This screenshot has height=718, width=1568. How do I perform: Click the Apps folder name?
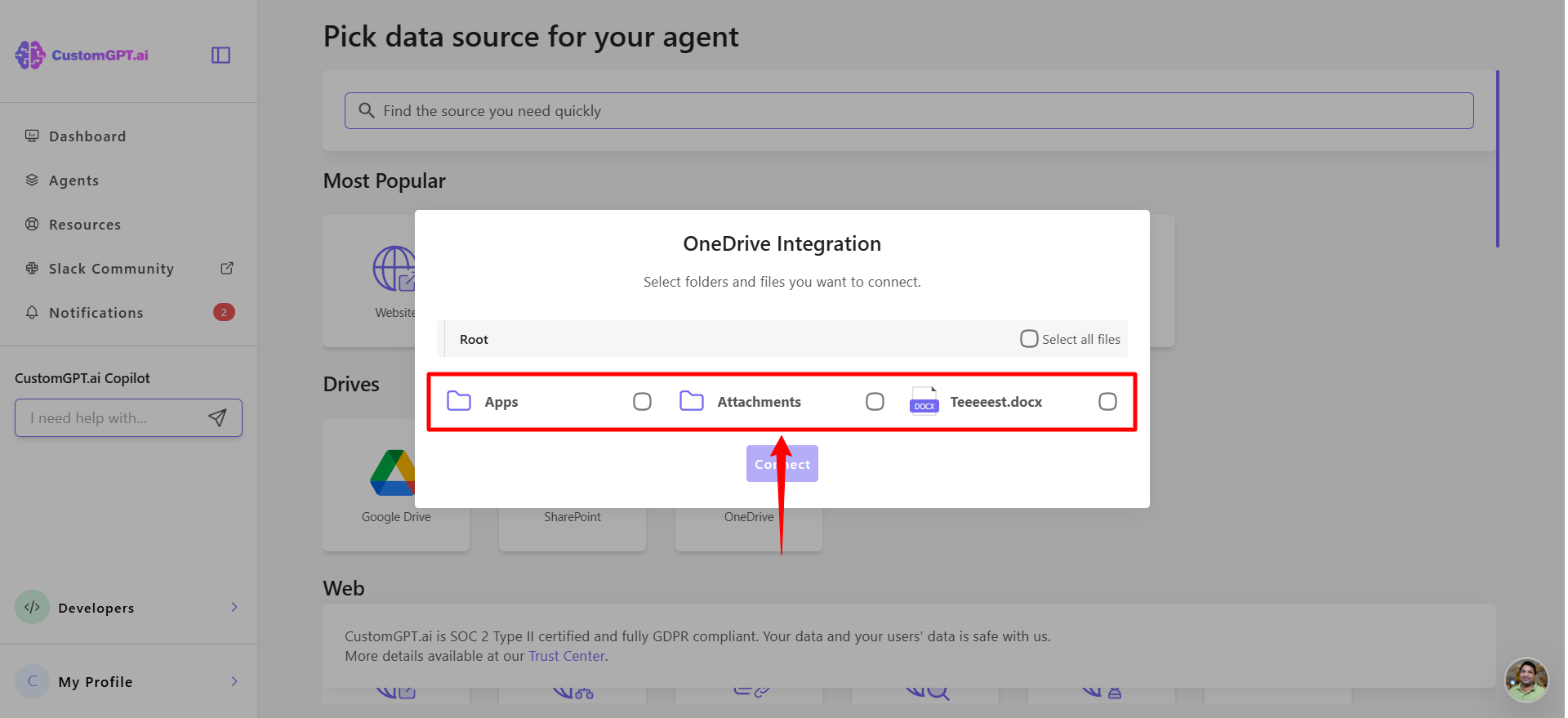click(501, 402)
